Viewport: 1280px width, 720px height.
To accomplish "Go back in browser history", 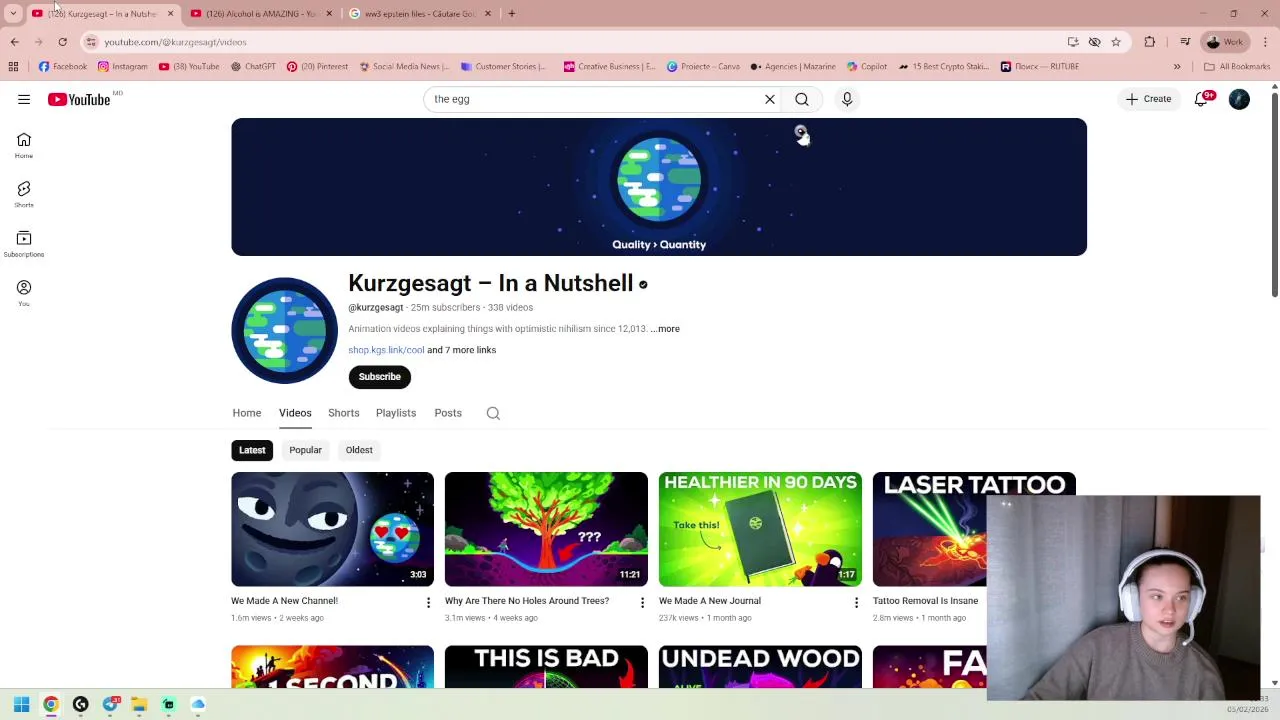I will [x=14, y=42].
